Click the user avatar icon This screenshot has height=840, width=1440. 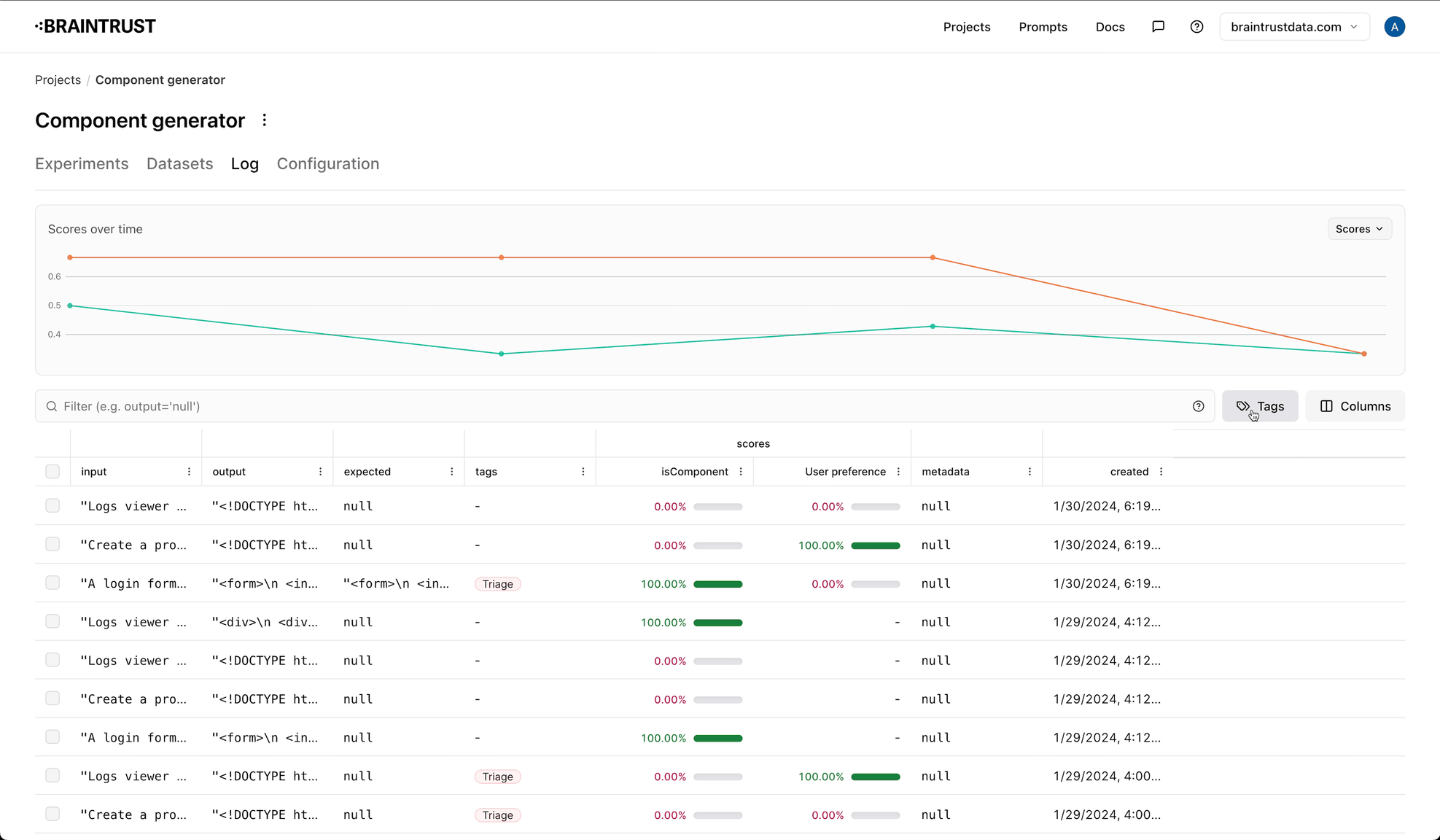click(x=1394, y=27)
